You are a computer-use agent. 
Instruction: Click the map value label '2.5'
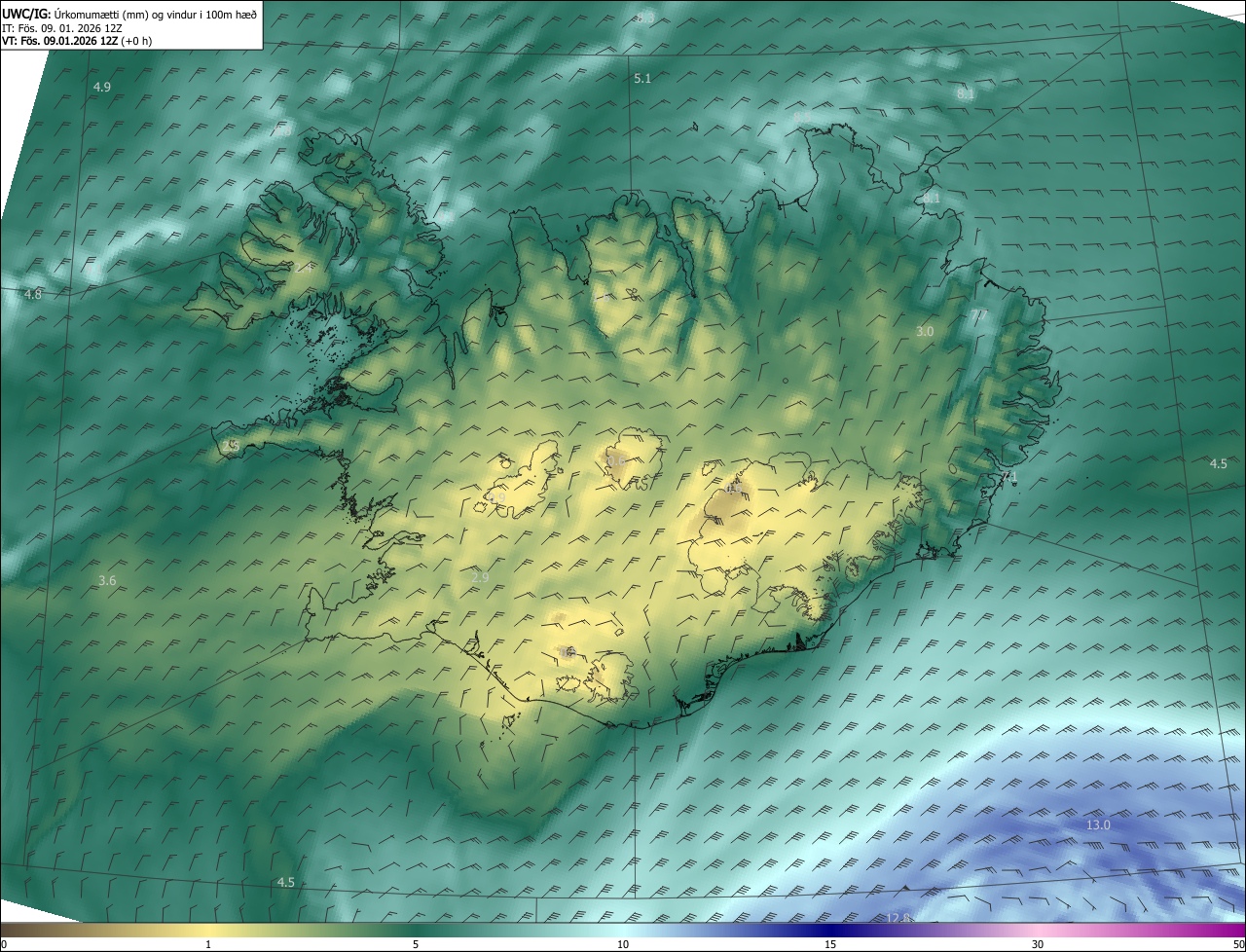pos(231,446)
